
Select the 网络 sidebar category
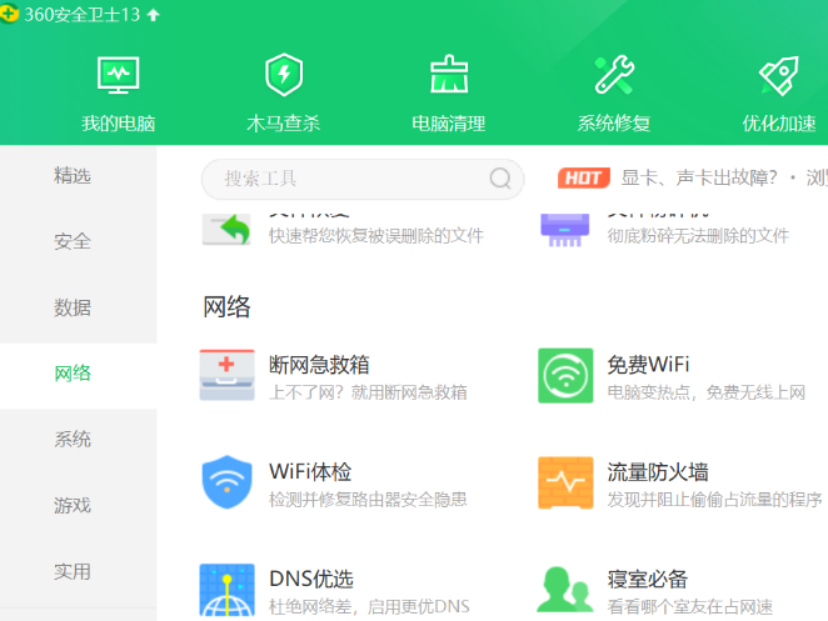tap(78, 374)
